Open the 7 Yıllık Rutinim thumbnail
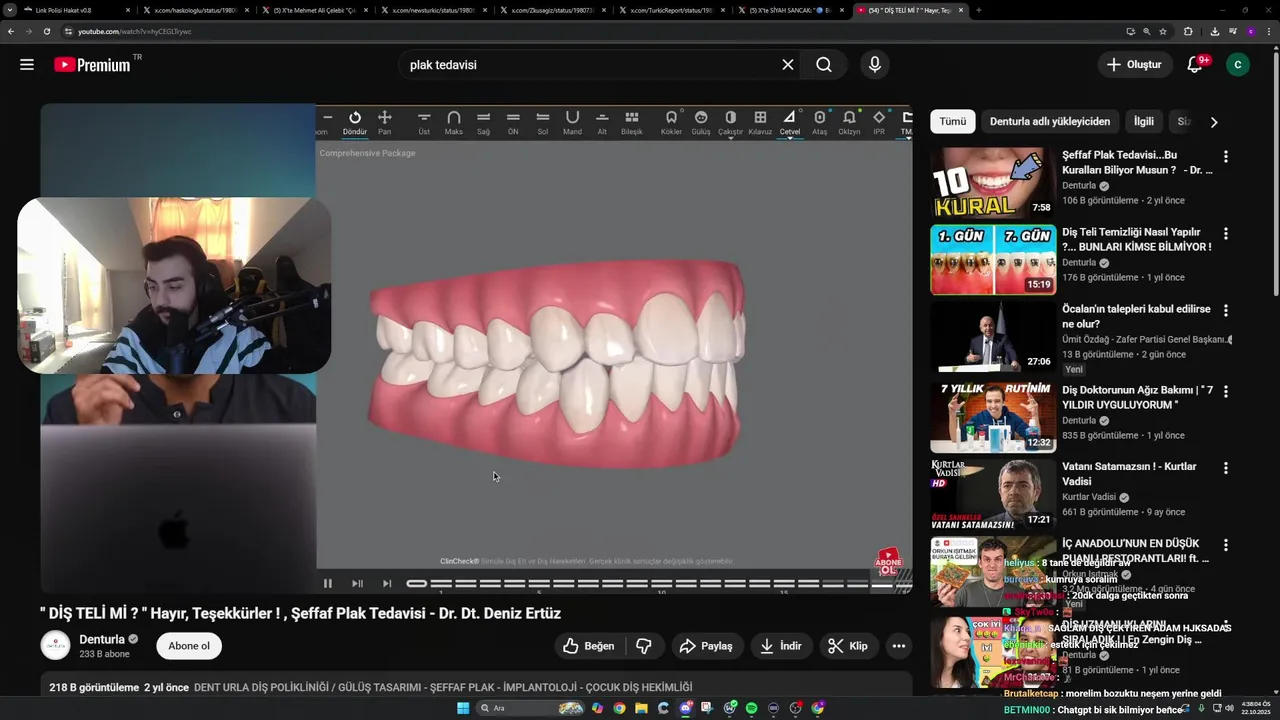1280x720 pixels. (993, 418)
